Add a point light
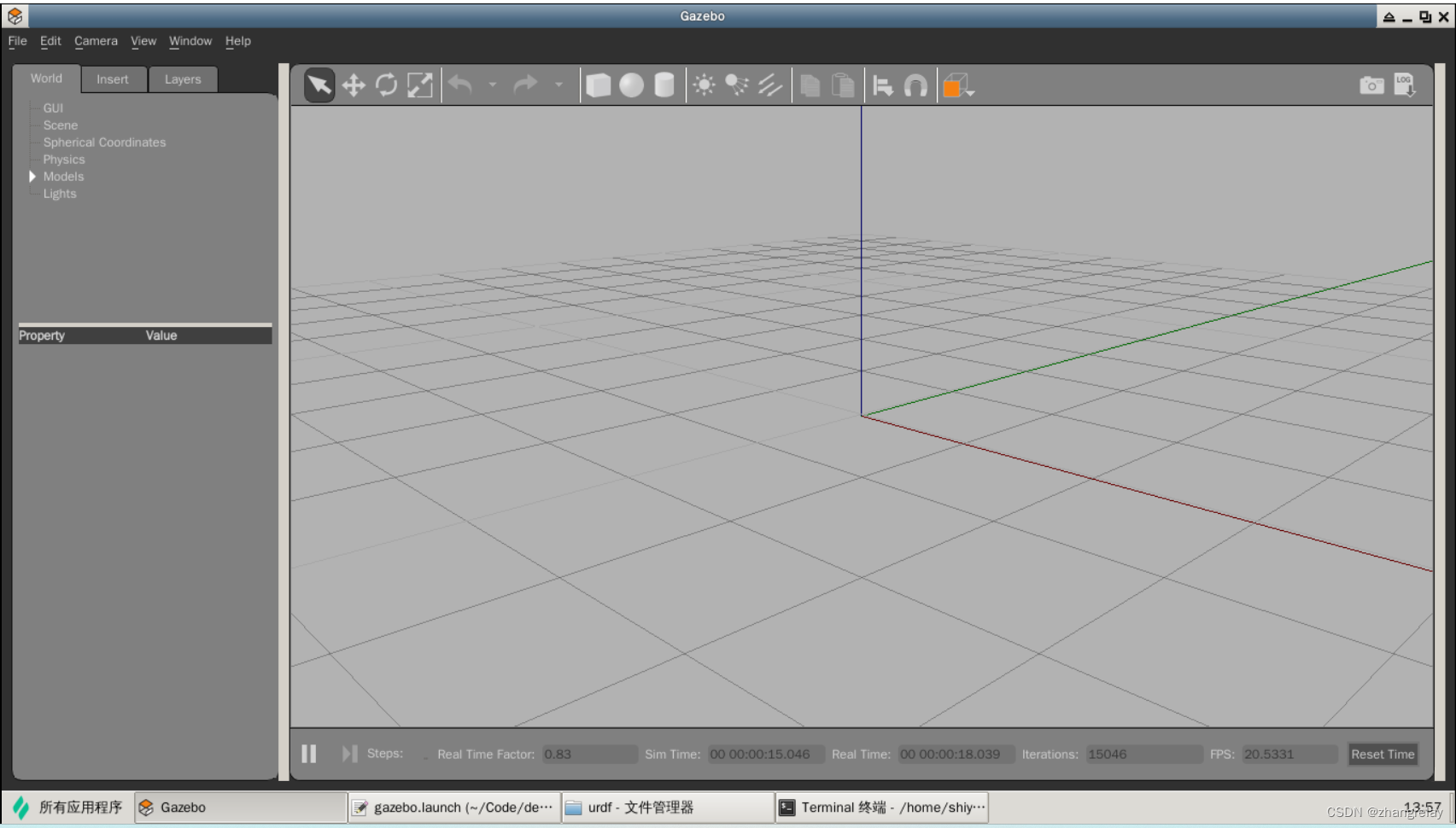 704,85
